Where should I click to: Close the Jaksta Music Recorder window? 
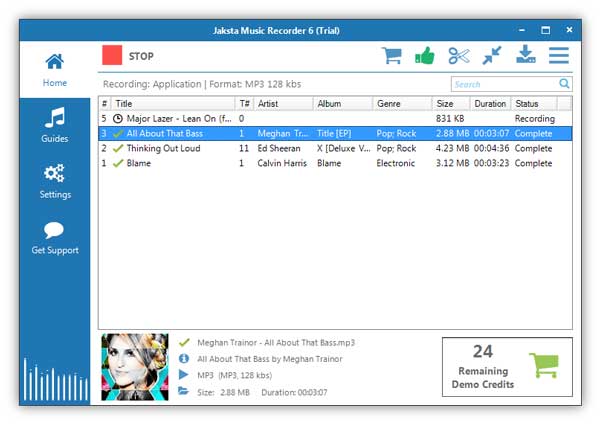569,30
